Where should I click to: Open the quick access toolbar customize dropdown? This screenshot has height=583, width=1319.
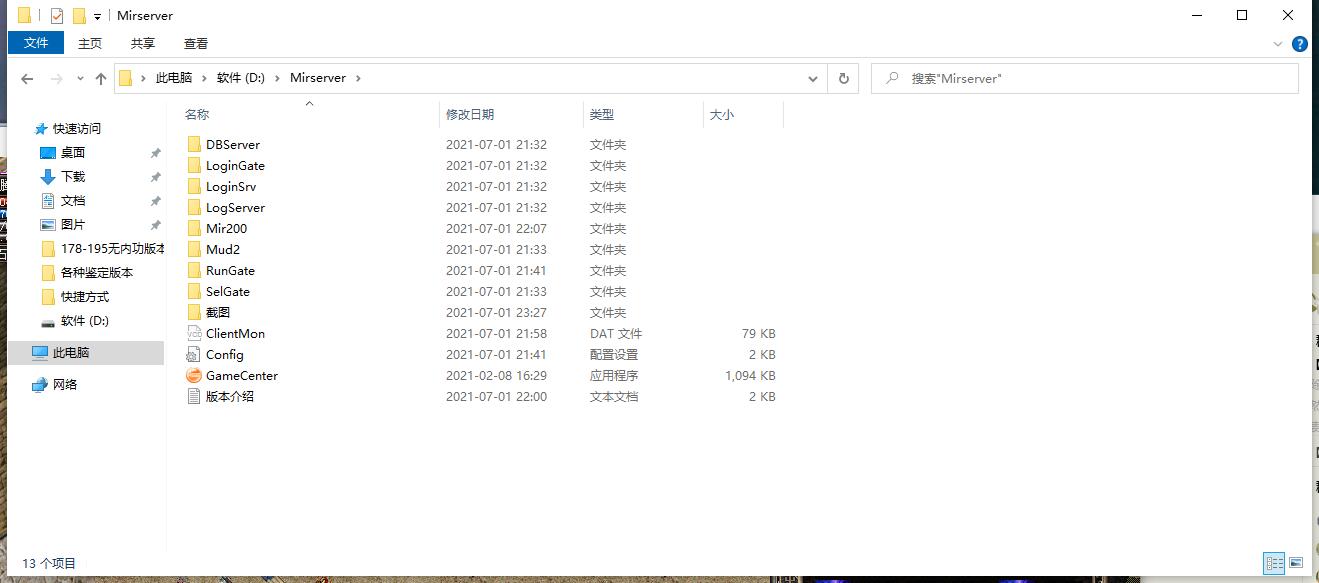tap(97, 16)
